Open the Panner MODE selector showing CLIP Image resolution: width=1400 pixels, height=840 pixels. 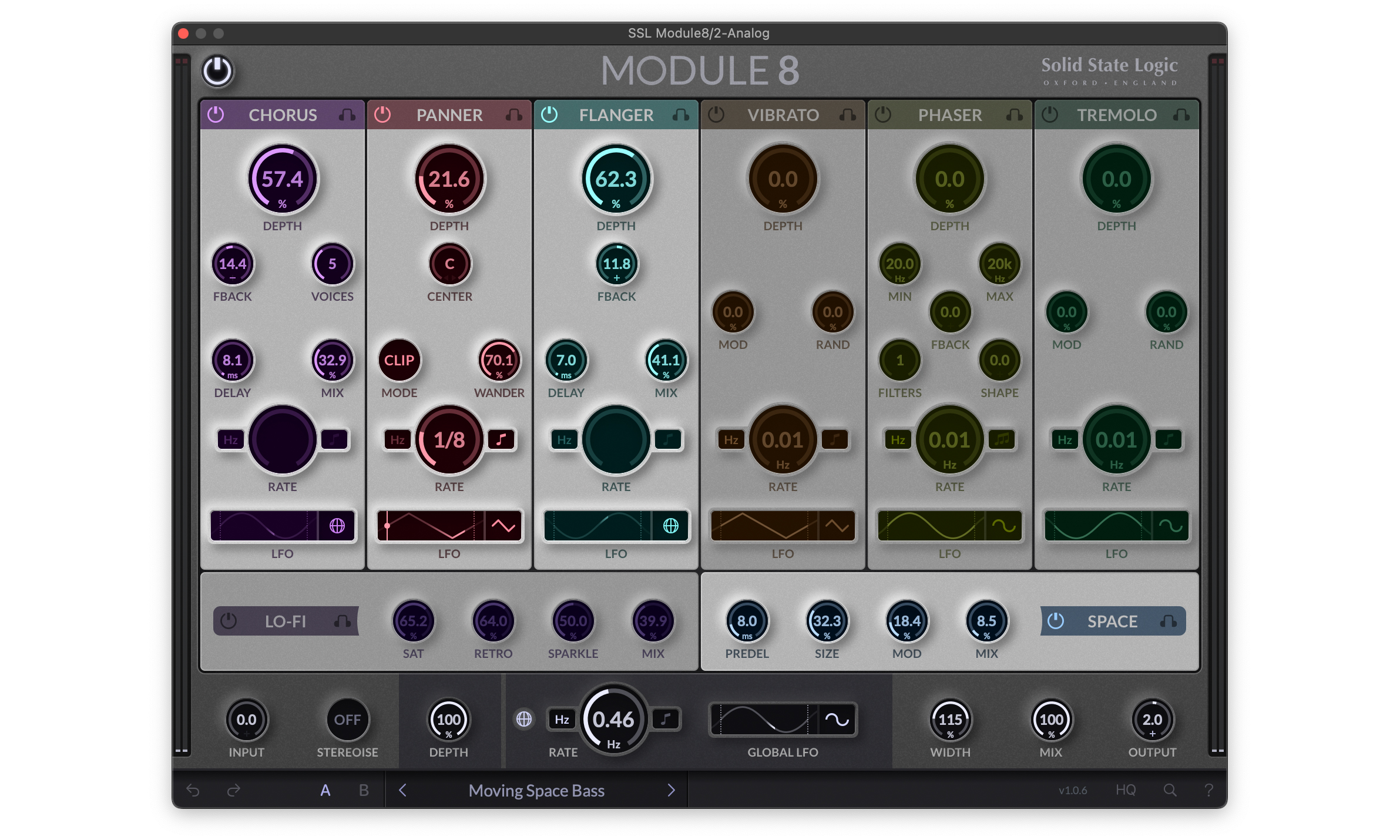[x=399, y=360]
